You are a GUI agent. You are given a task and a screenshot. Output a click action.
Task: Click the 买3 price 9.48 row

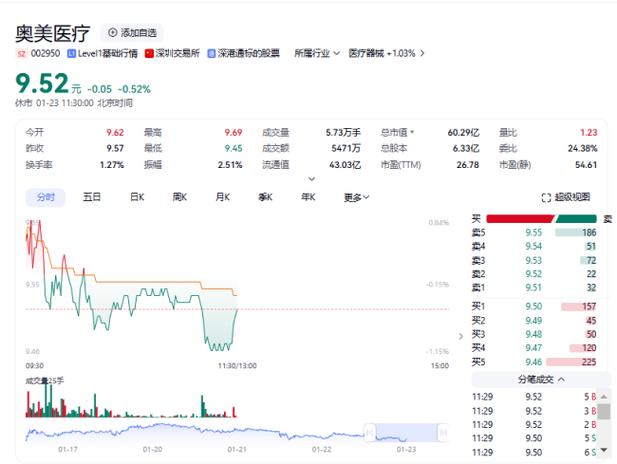tap(534, 334)
